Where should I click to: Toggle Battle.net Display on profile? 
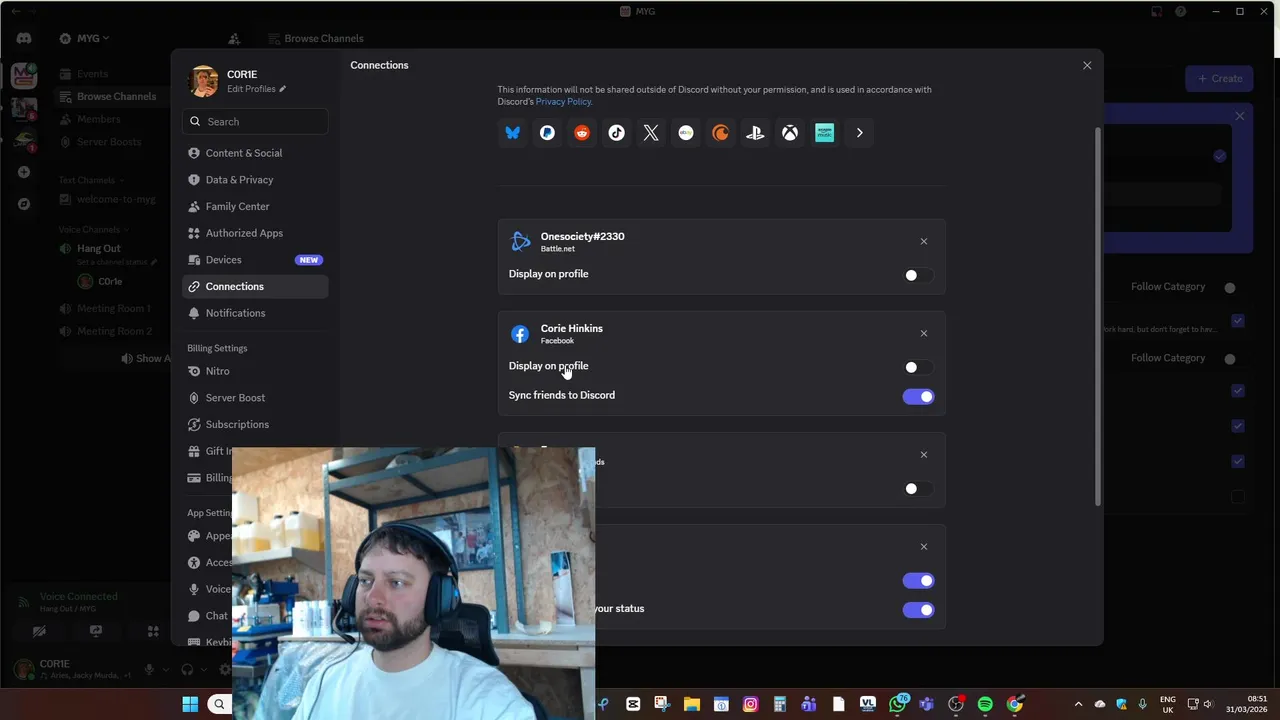pyautogui.click(x=918, y=275)
